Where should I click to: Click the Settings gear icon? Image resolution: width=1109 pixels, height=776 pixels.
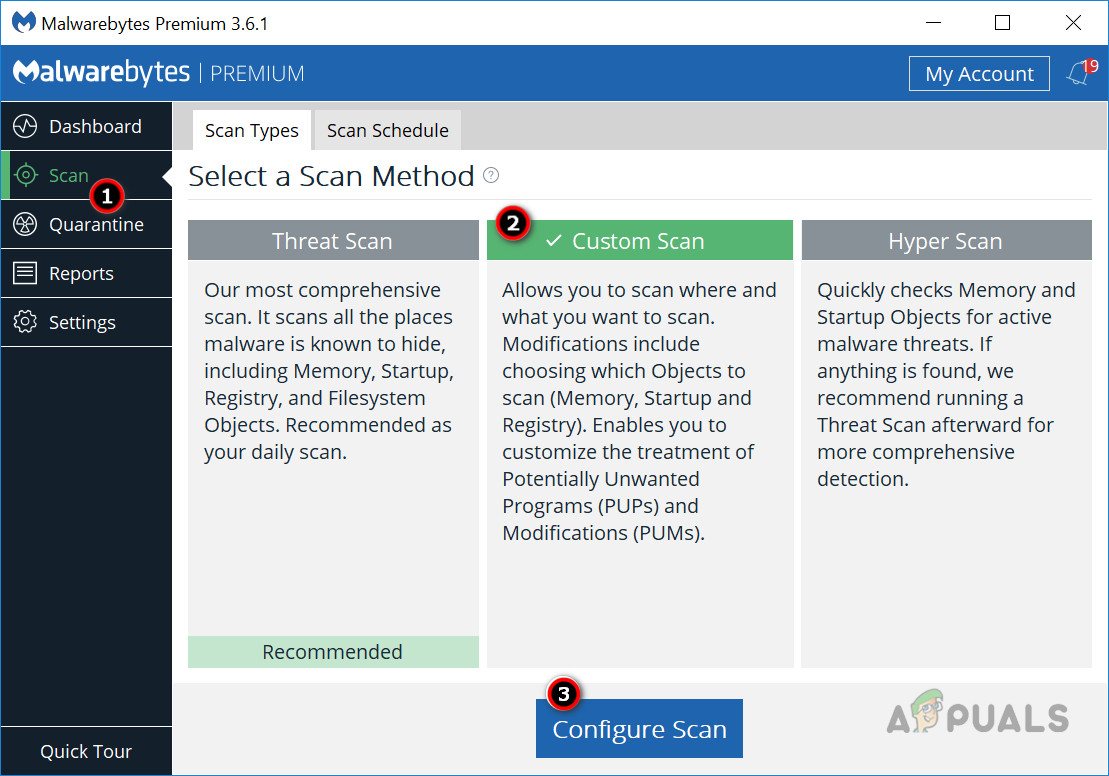24,322
